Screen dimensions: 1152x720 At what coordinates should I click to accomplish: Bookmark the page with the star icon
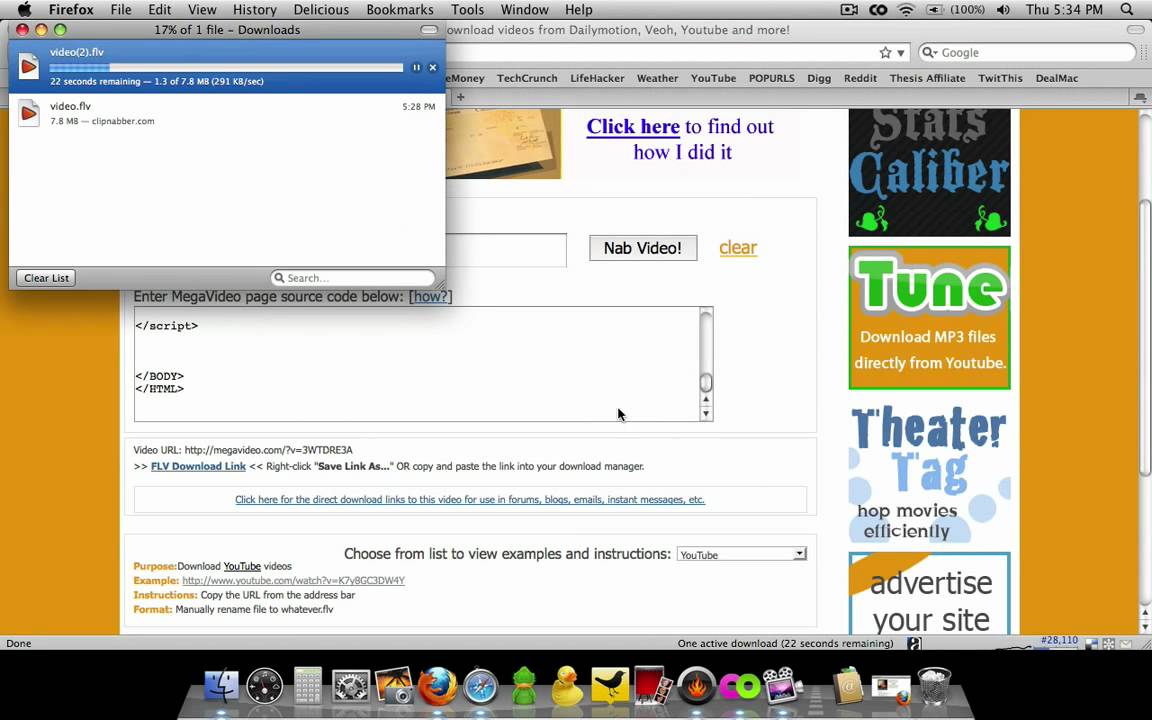click(x=885, y=53)
